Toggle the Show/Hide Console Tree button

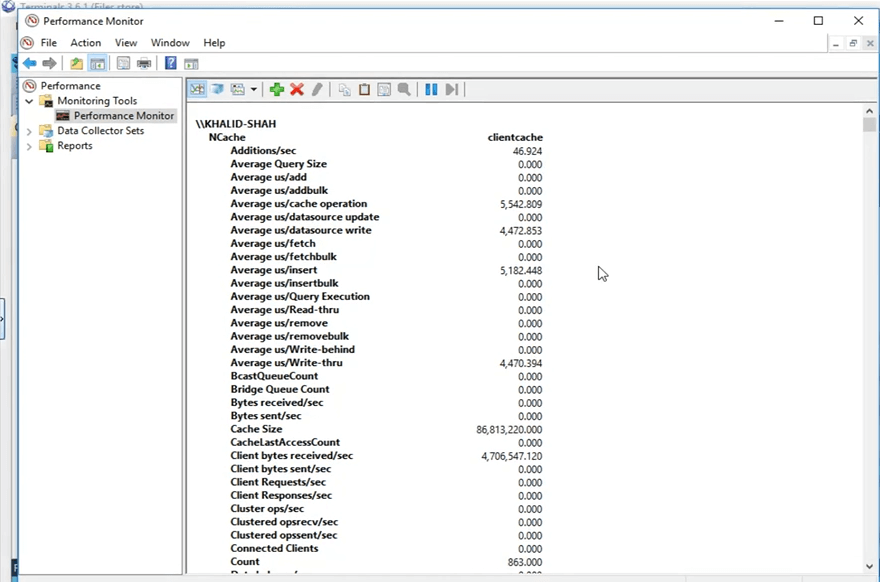coord(97,63)
